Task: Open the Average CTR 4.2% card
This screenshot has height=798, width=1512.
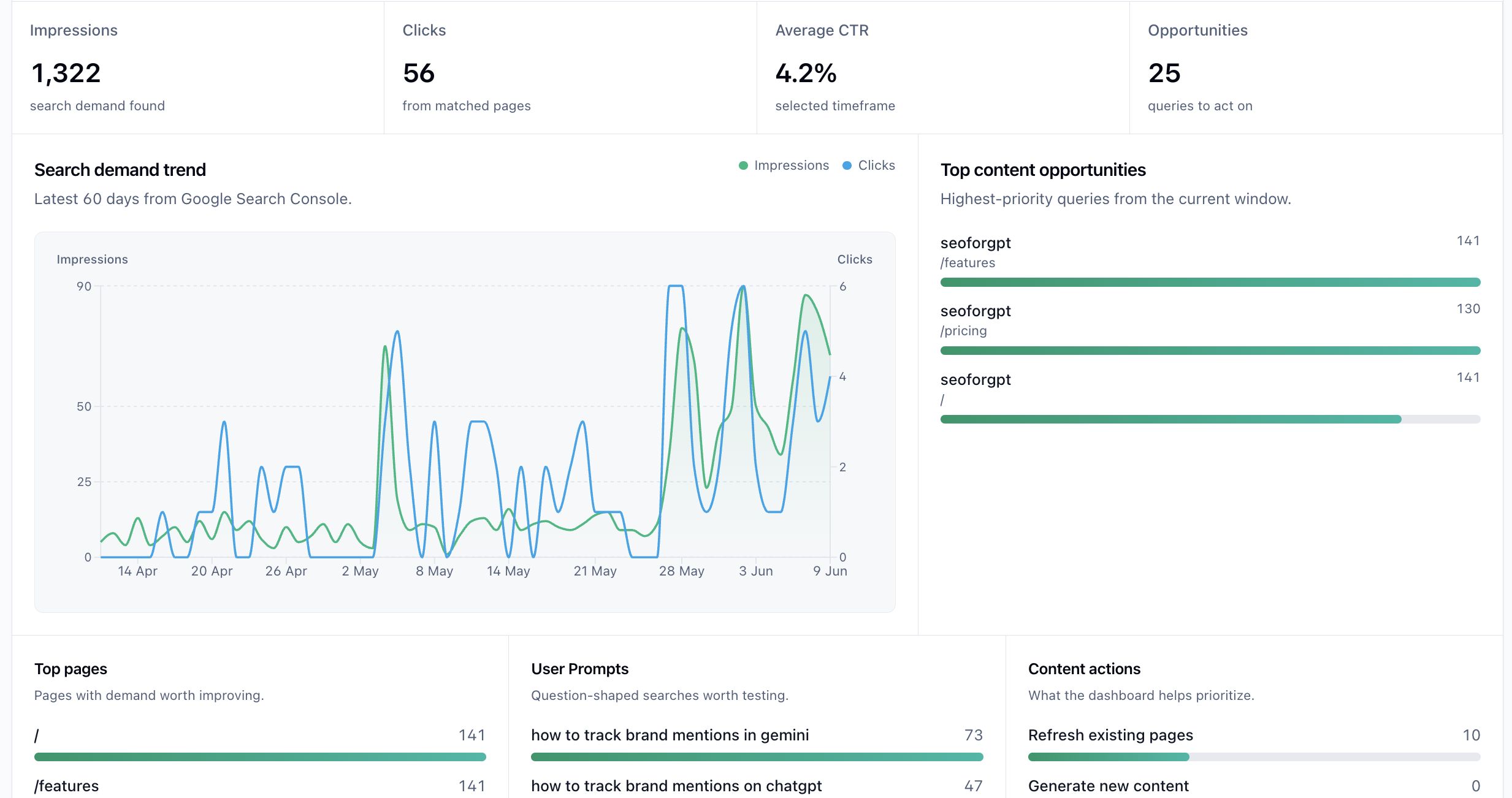Action: (x=943, y=67)
